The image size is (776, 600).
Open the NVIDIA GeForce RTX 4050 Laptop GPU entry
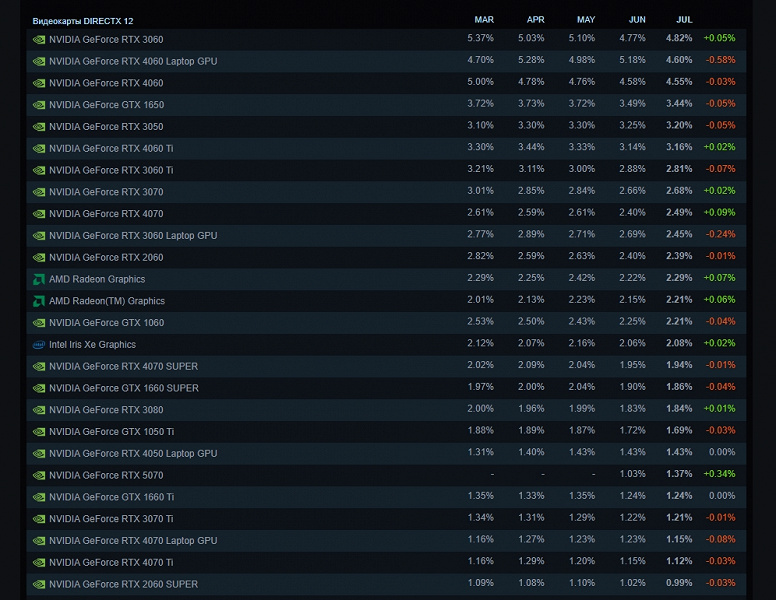coord(133,453)
